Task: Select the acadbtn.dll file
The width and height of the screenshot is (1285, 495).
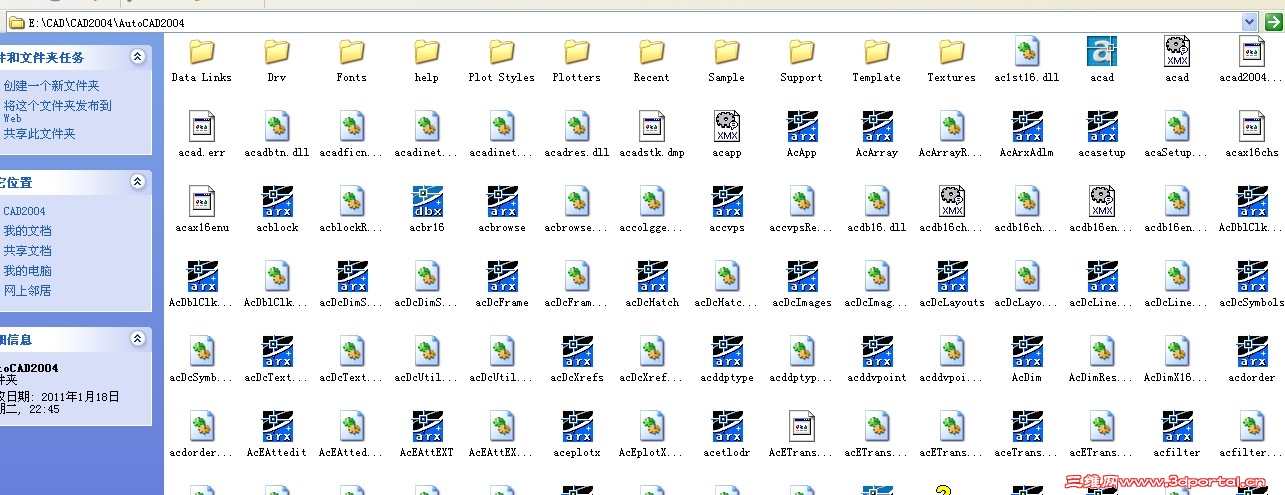Action: coord(277,136)
